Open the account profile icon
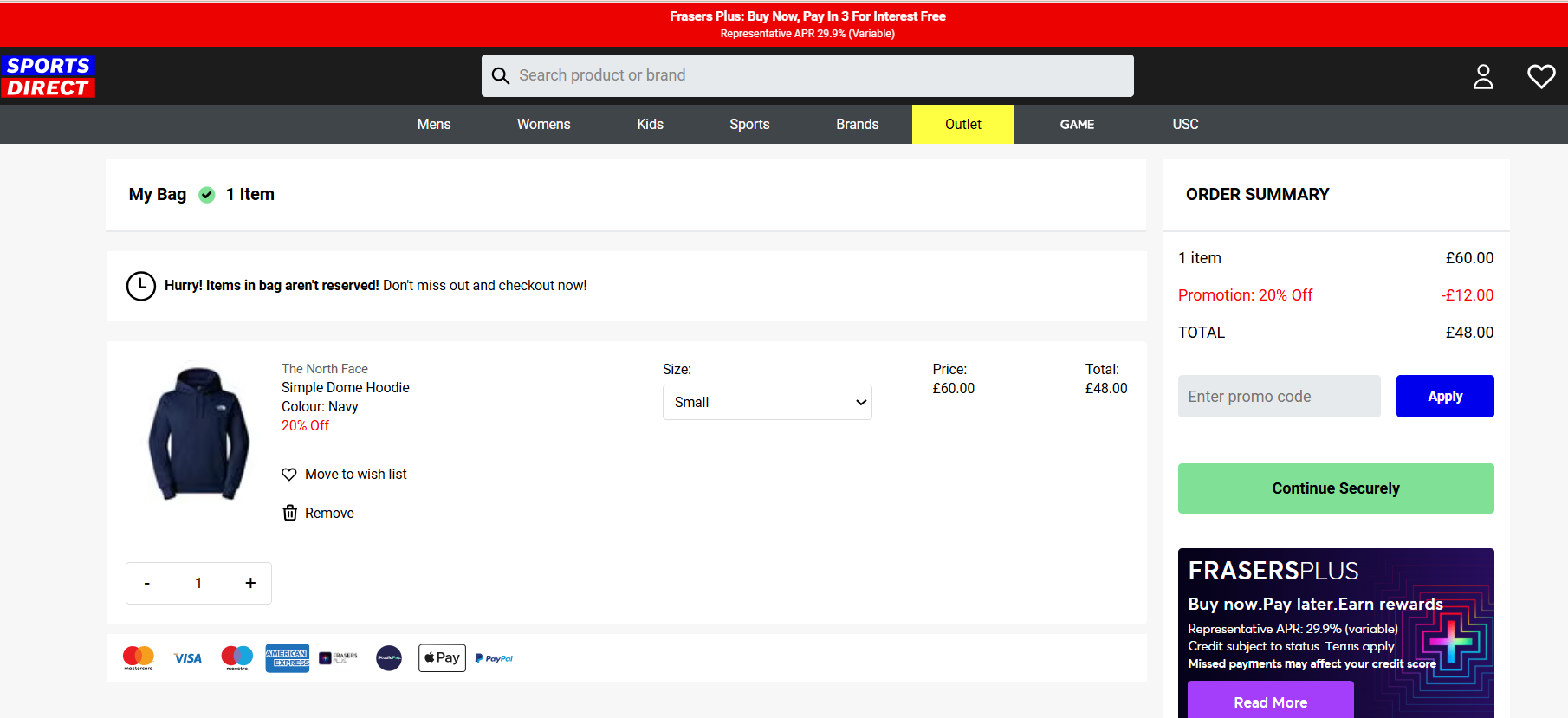 point(1483,77)
